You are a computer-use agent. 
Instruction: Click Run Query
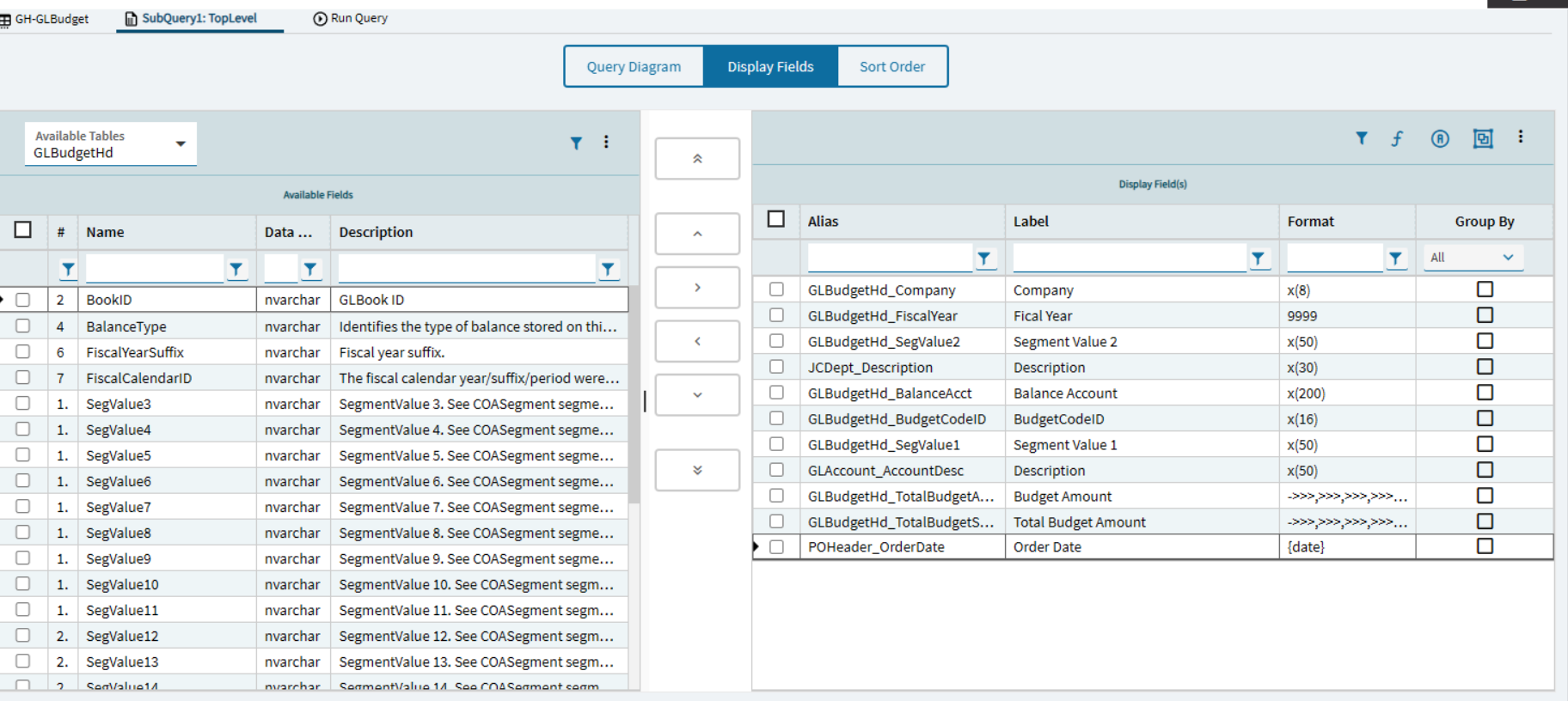point(351,18)
